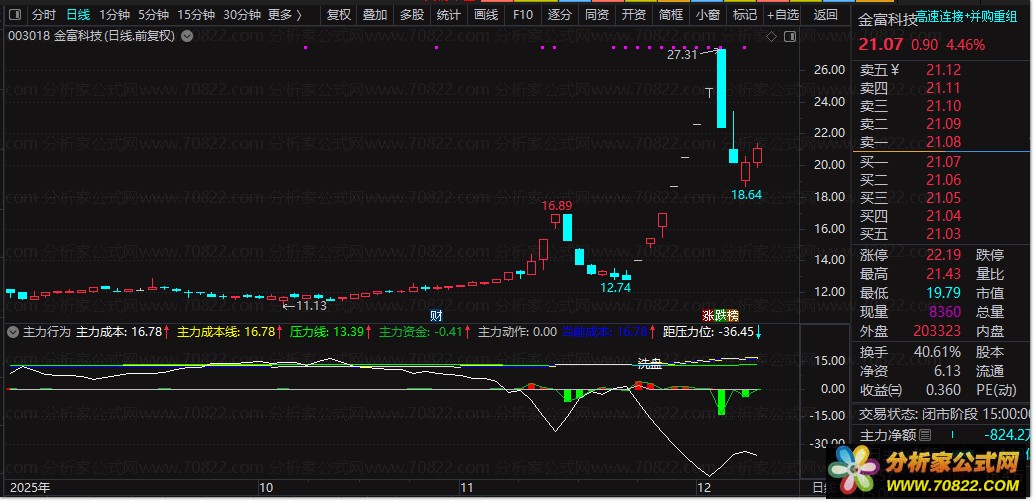Click the 买一 price 21.07

944,162
